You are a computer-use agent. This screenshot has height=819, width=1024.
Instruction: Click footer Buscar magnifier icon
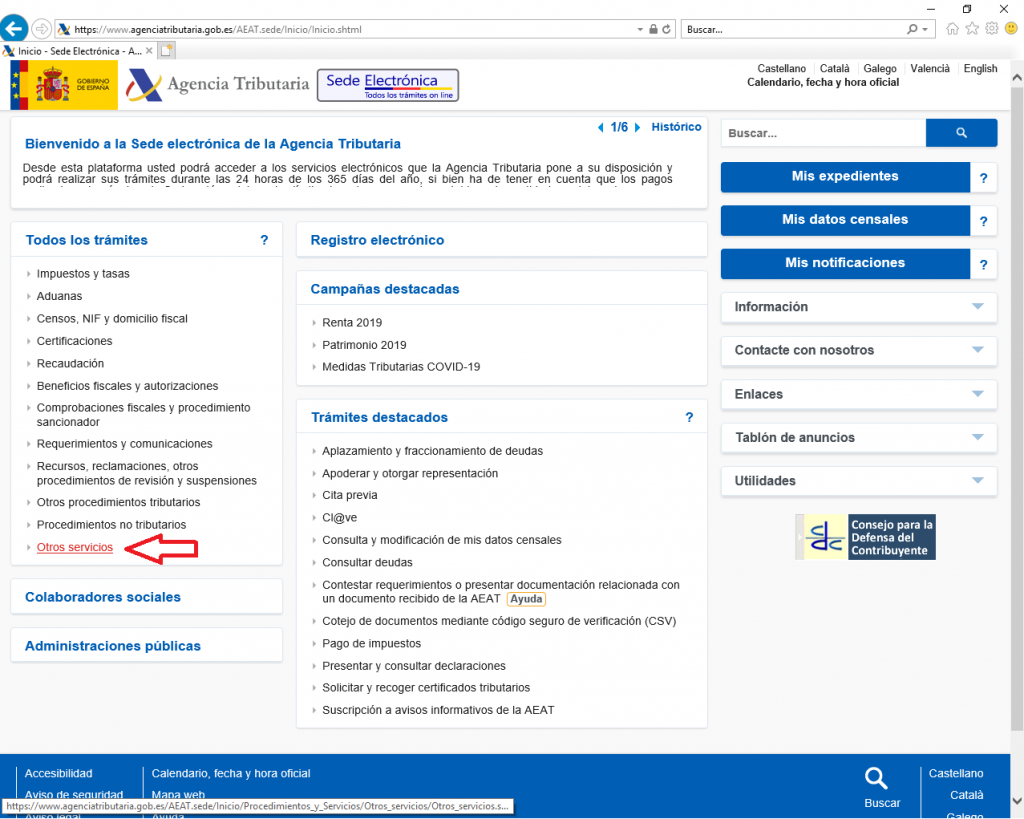coord(876,779)
